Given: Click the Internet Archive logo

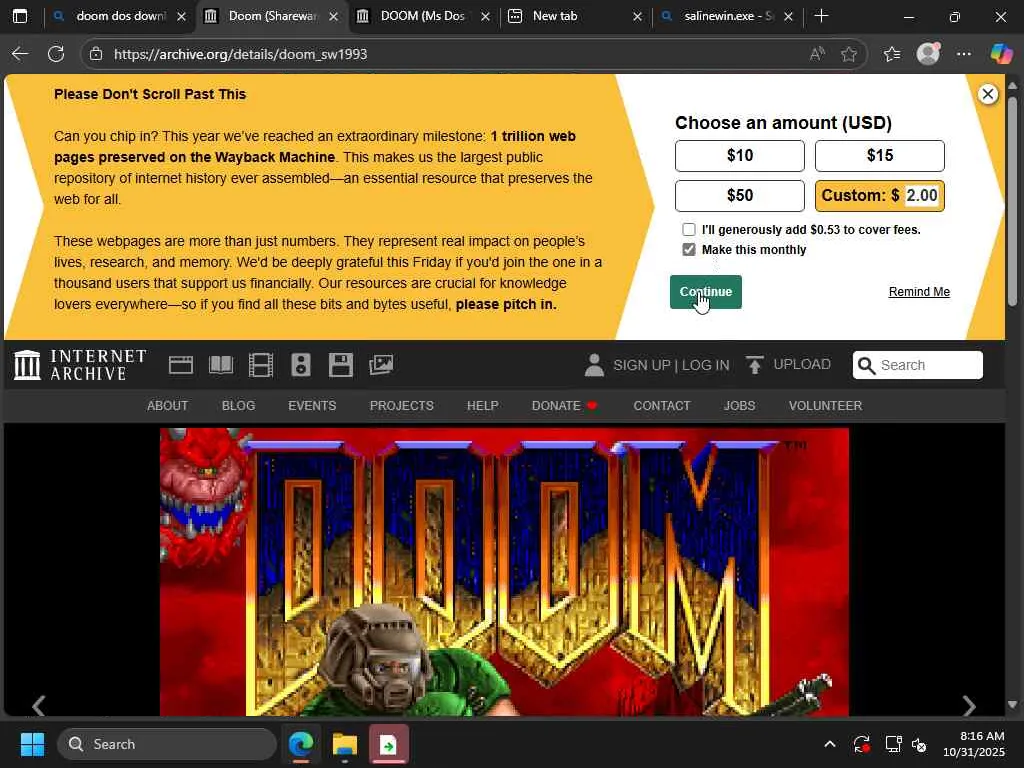Looking at the screenshot, I should click(x=80, y=365).
